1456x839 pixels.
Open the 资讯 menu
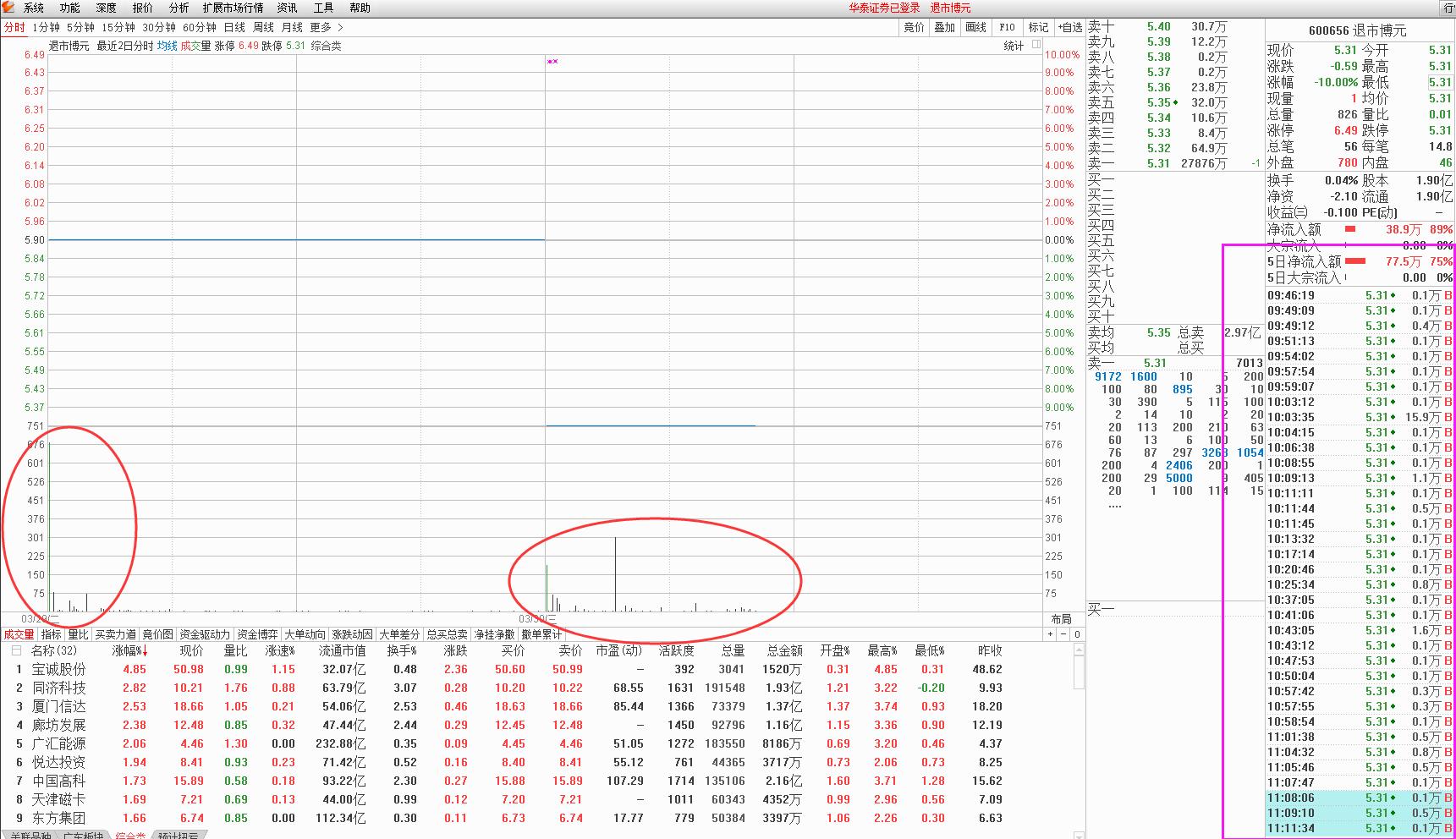(x=288, y=8)
